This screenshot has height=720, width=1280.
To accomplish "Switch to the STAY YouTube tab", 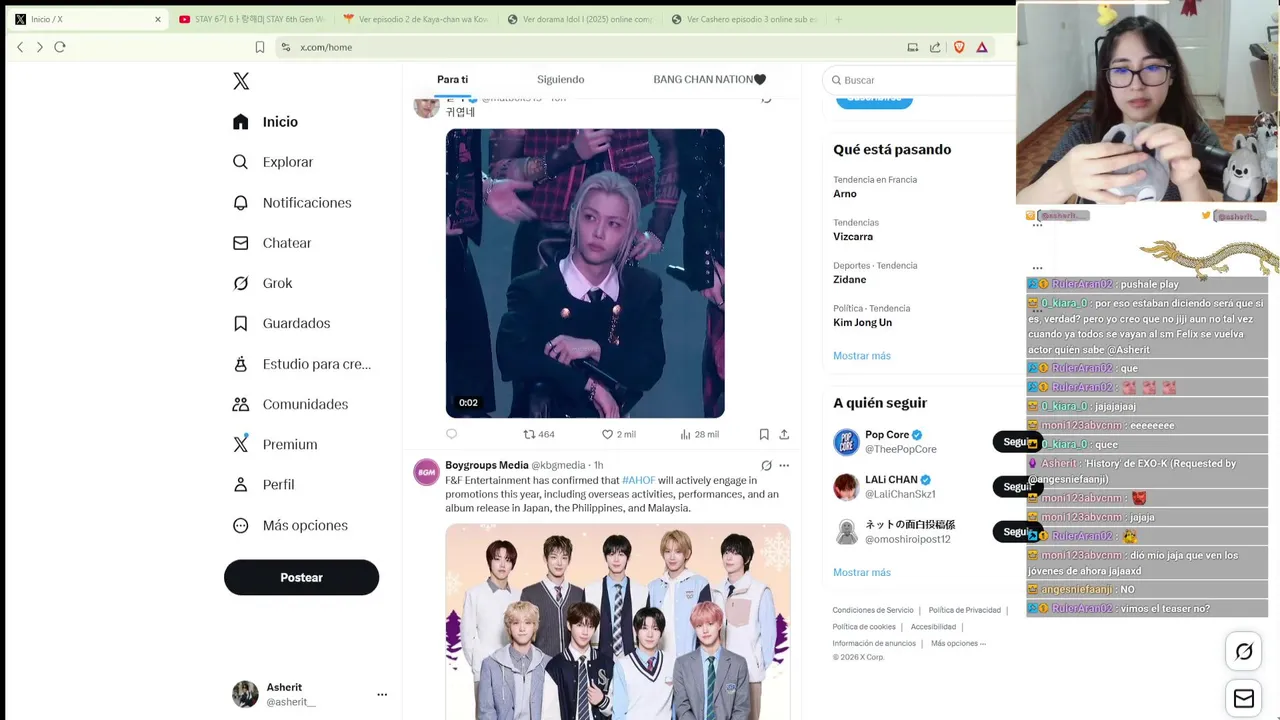I will 252,19.
